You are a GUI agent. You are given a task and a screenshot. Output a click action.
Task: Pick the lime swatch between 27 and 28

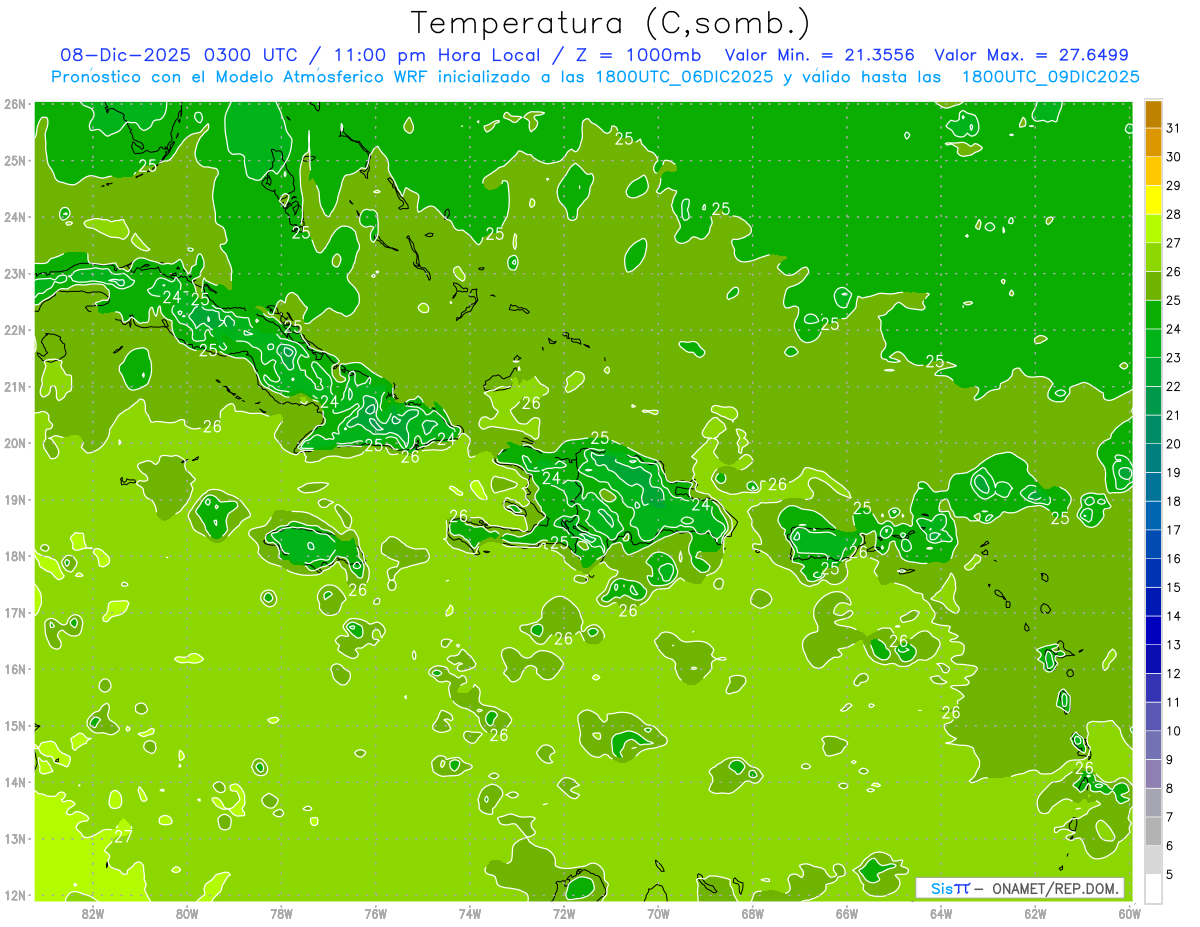point(1153,229)
